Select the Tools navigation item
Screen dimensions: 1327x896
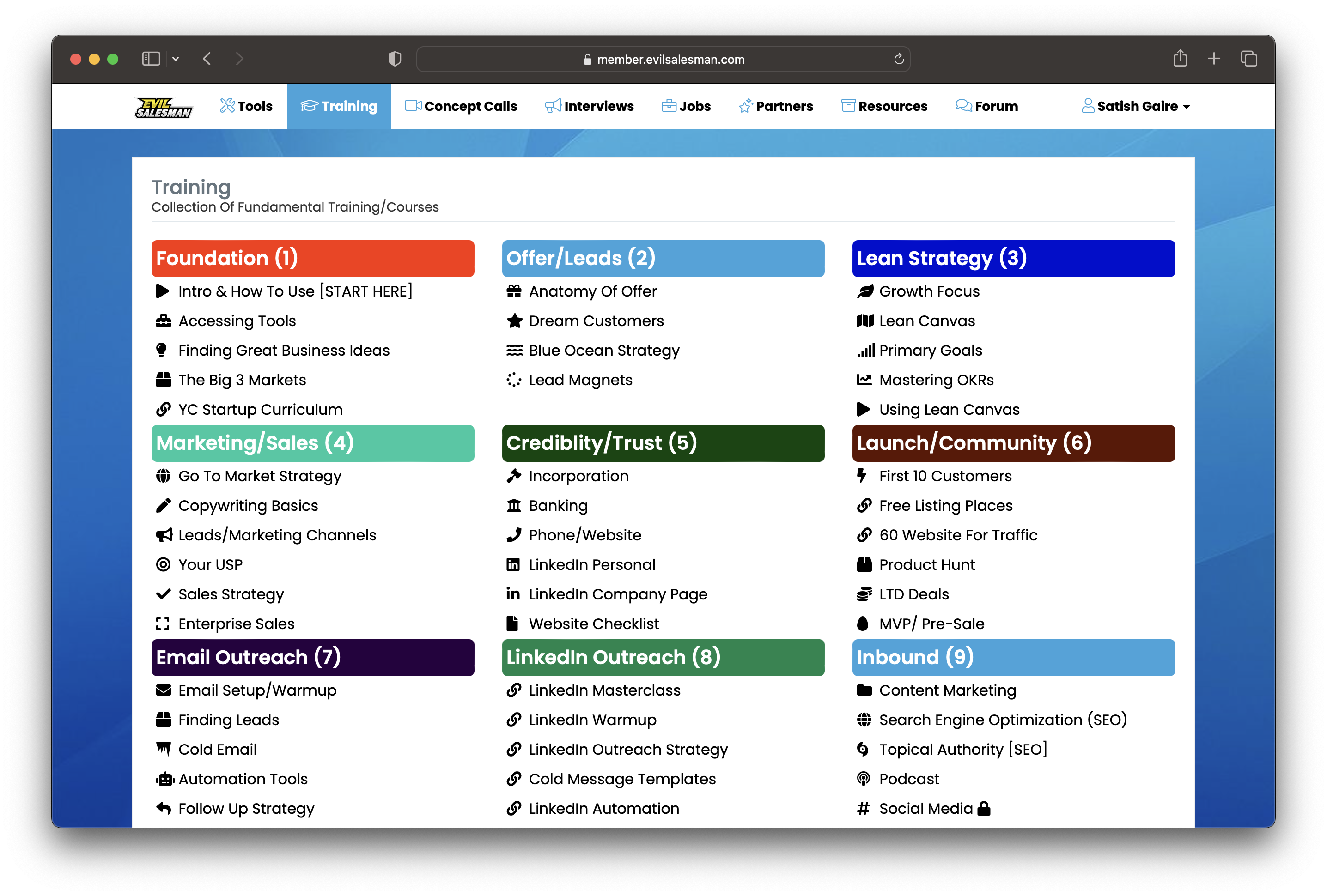click(x=247, y=107)
